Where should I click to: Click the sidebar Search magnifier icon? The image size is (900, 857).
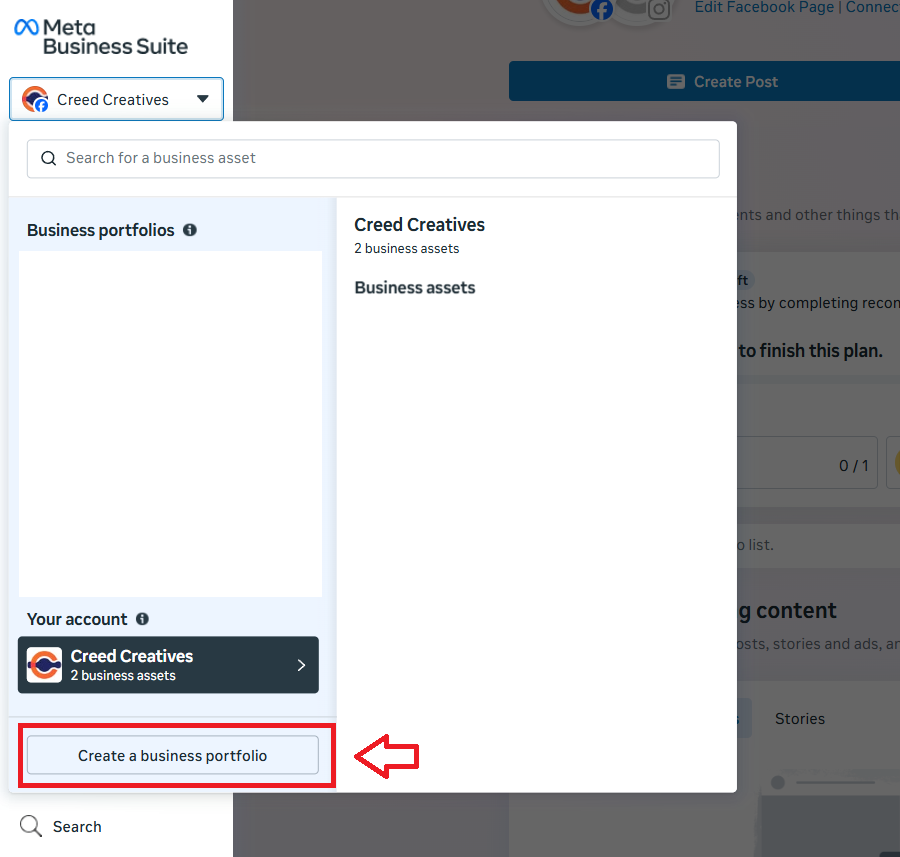31,827
